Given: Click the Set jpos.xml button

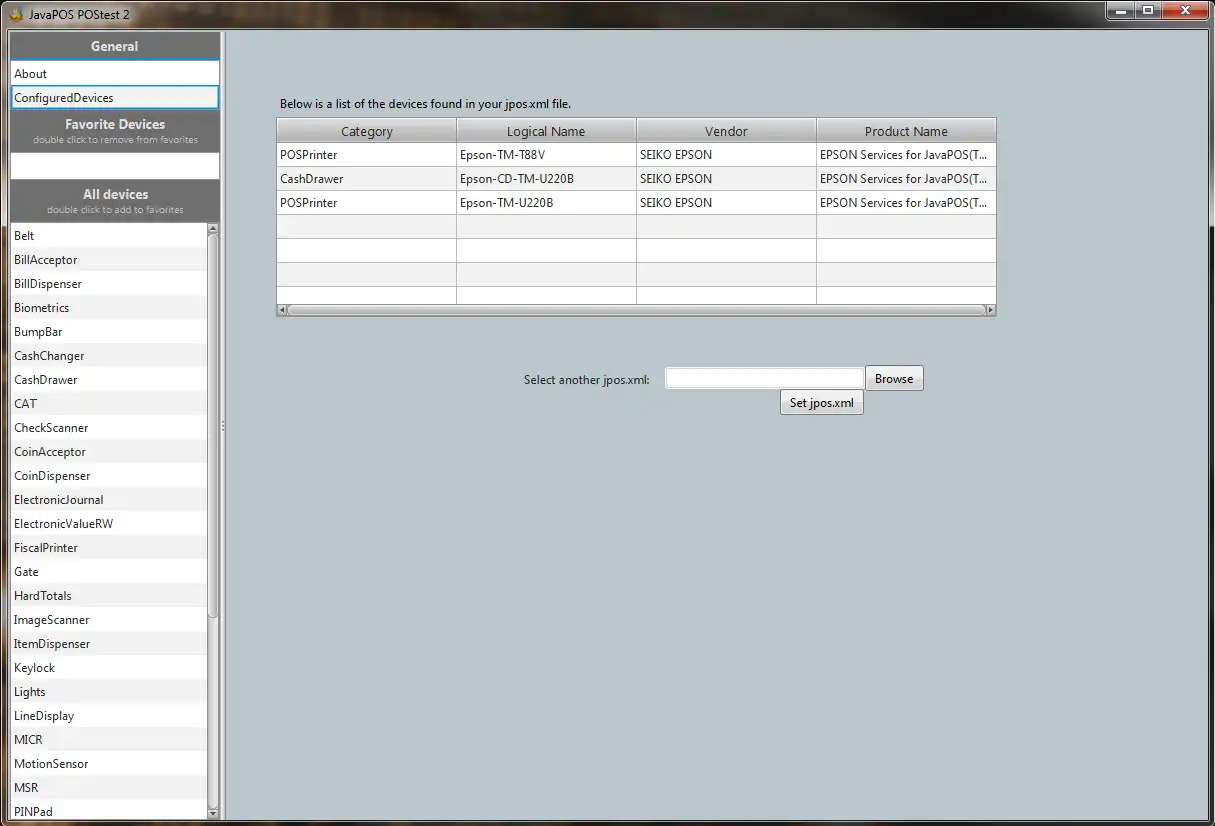Looking at the screenshot, I should click(x=821, y=403).
